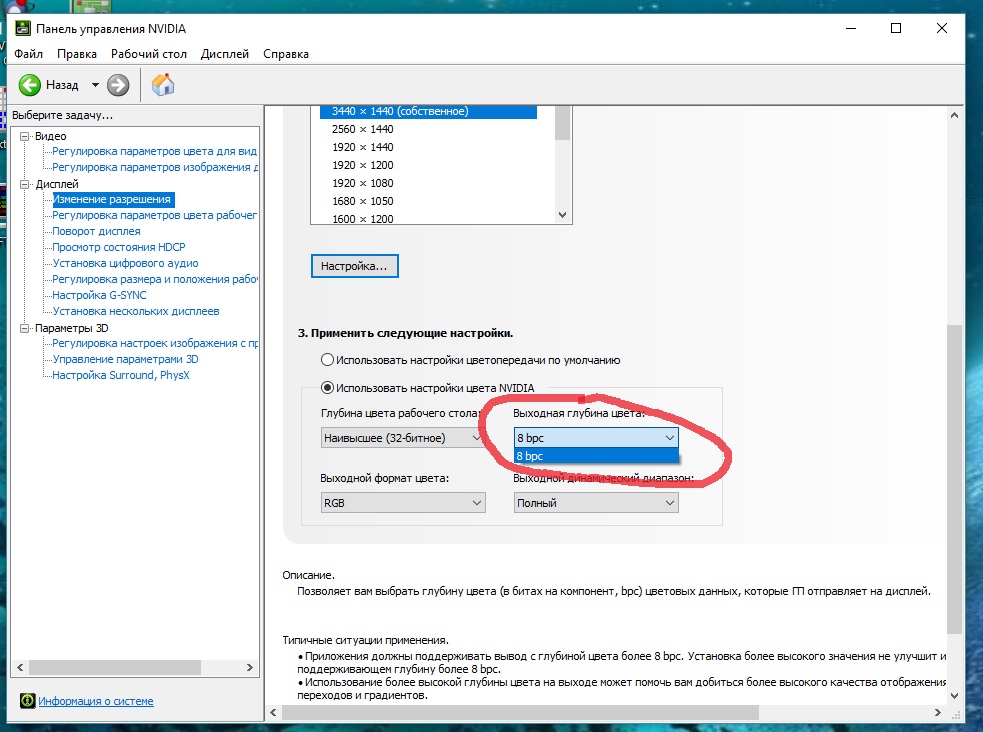Click the task tree scroll-left arrow
The height and width of the screenshot is (732, 983).
(x=20, y=667)
